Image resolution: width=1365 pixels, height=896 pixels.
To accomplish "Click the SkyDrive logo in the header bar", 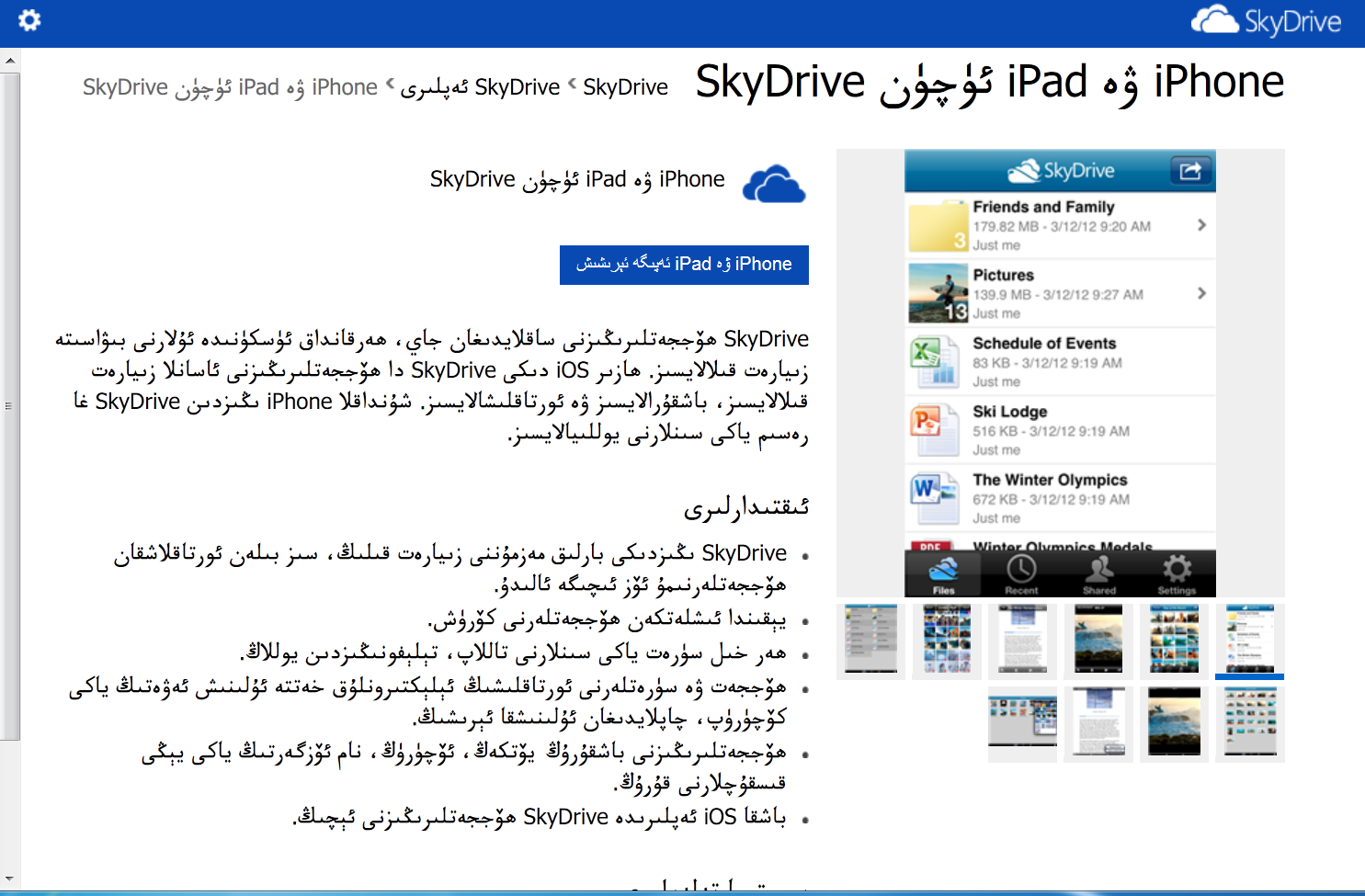I will point(1266,20).
